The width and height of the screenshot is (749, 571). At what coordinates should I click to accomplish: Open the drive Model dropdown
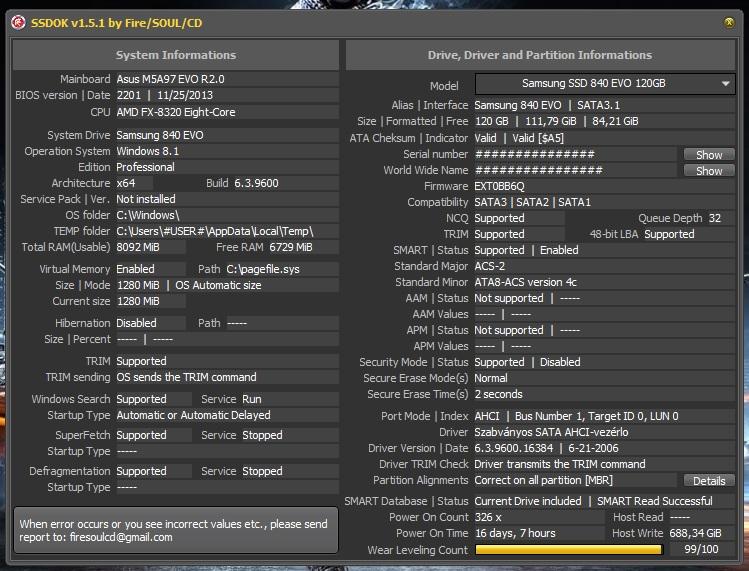pyautogui.click(x=605, y=84)
